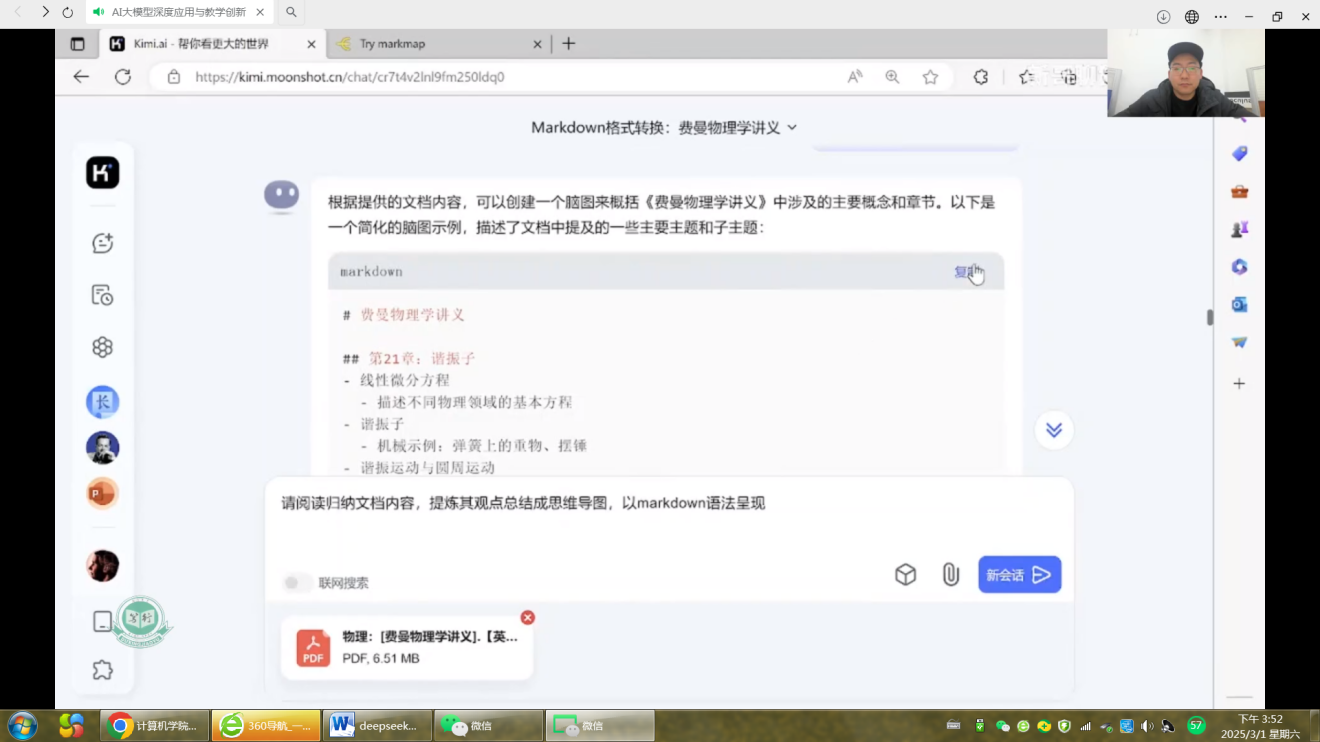Click the mobile device icon in the Kimi sidebar

[x=102, y=622]
